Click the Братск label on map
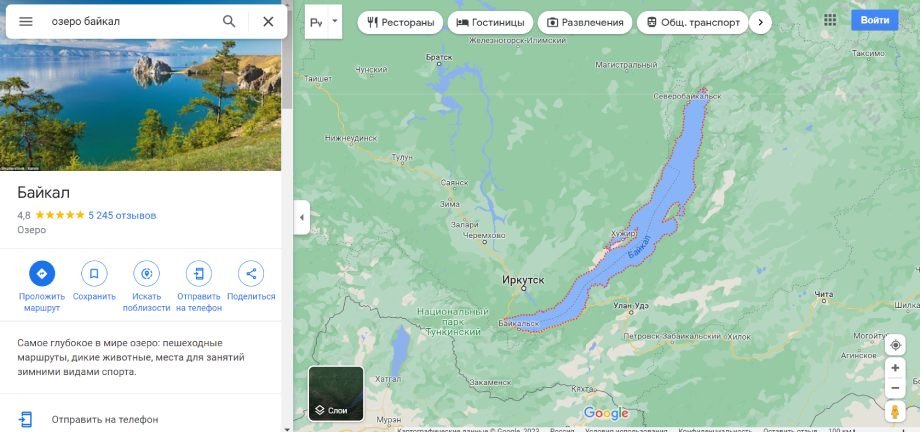This screenshot has width=920, height=432. click(439, 58)
